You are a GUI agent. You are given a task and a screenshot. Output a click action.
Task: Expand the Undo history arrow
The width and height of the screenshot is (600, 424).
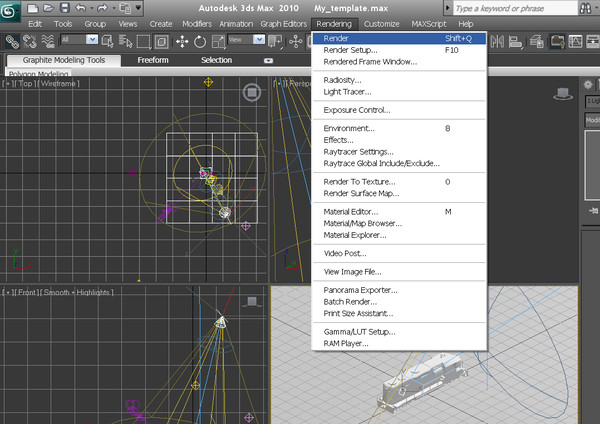[92, 8]
